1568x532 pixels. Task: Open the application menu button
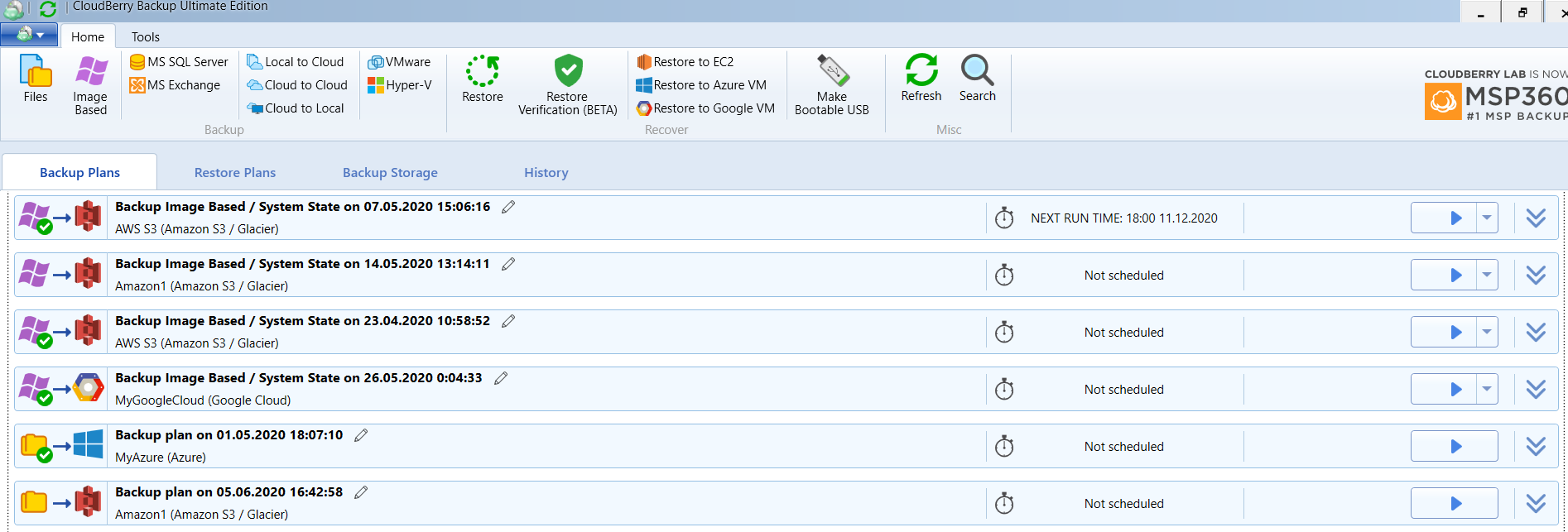tap(29, 35)
